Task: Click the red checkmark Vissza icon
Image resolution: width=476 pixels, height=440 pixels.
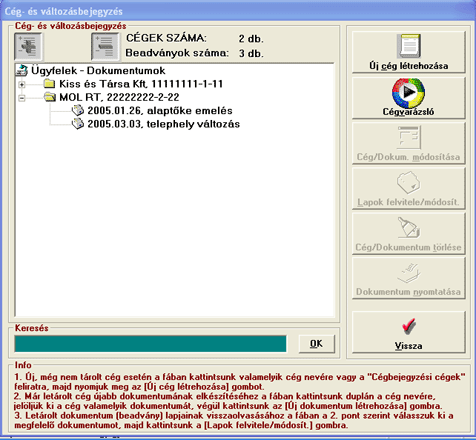Action: (408, 326)
